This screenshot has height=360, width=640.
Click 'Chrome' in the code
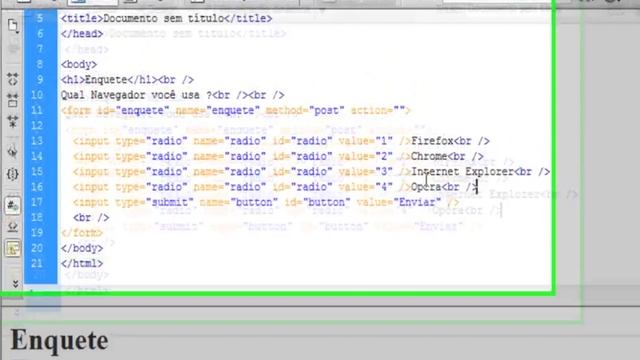click(429, 156)
